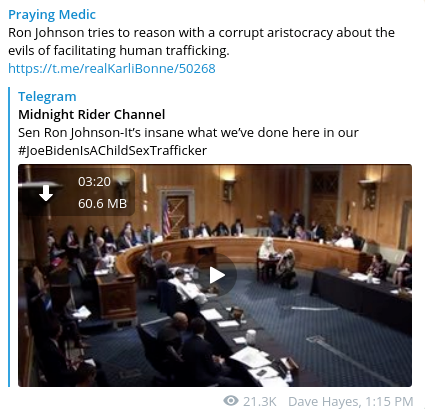Click the duration and size overlay badge
425x409 pixels.
[77, 192]
